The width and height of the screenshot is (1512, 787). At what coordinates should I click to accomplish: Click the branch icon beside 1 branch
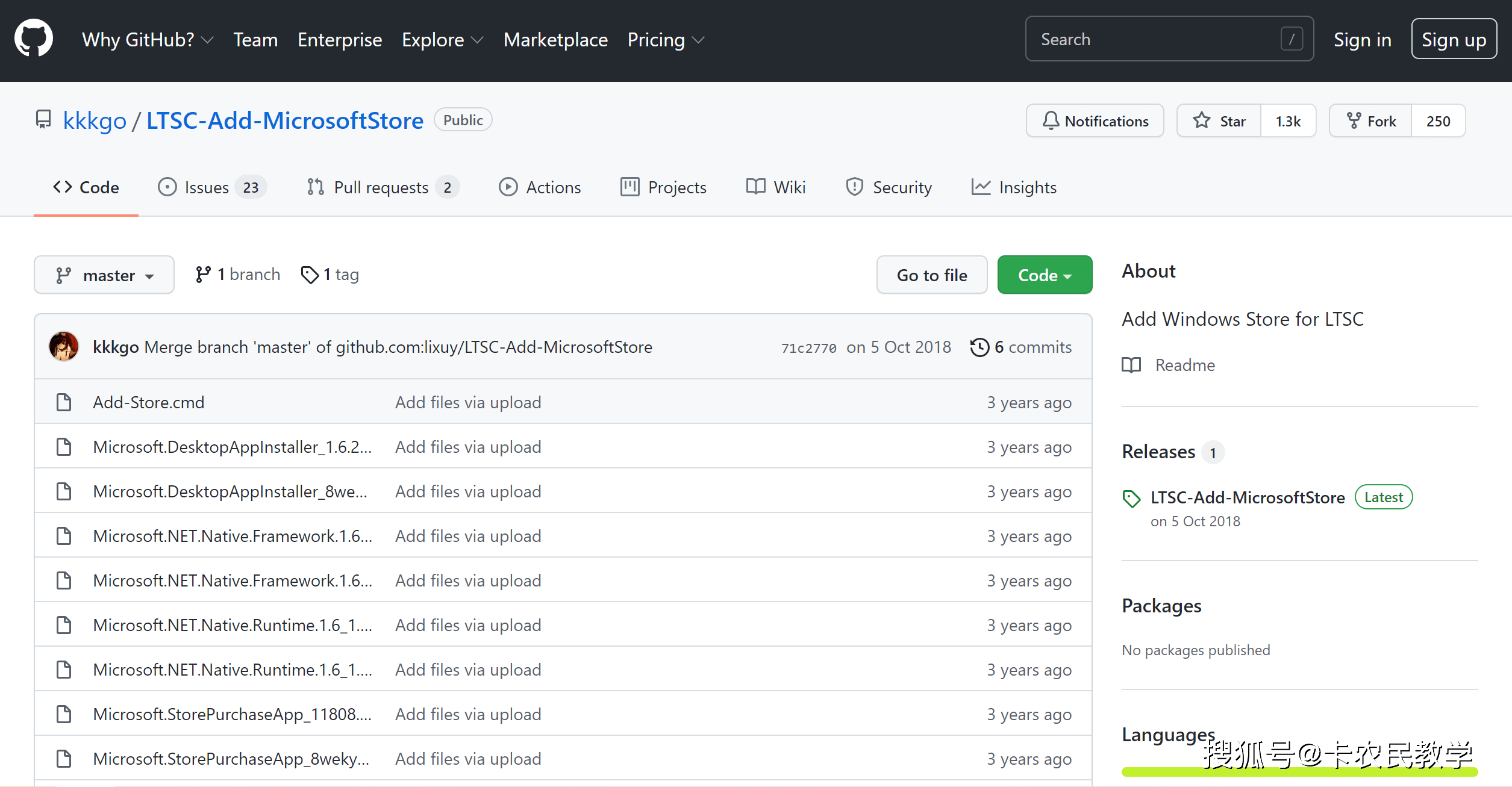[x=203, y=275]
